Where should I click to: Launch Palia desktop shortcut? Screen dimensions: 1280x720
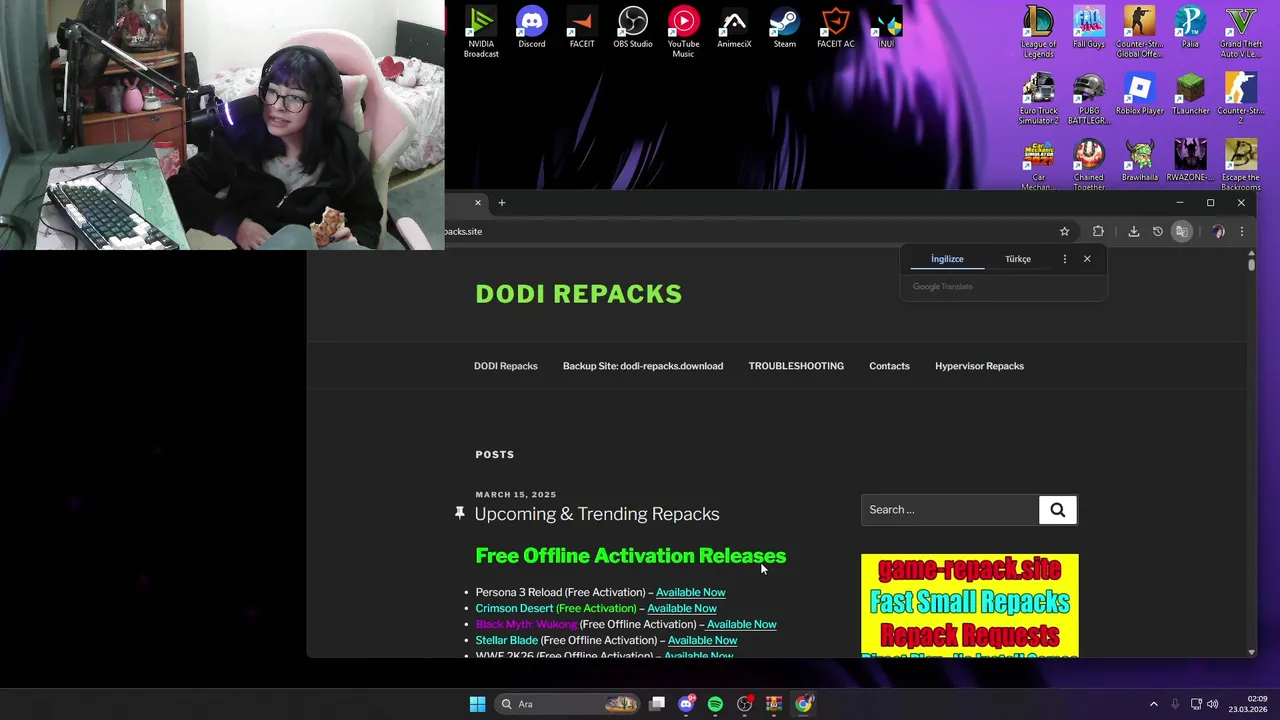click(1190, 28)
